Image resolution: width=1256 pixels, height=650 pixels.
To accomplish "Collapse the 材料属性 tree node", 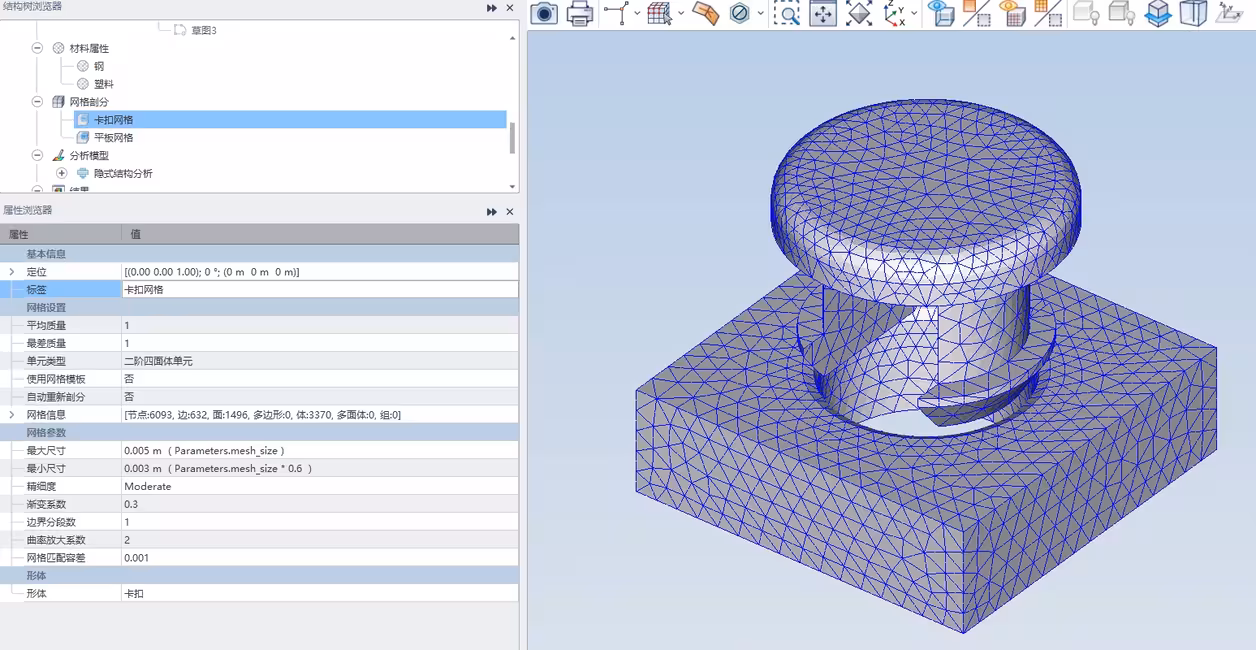I will point(38,48).
